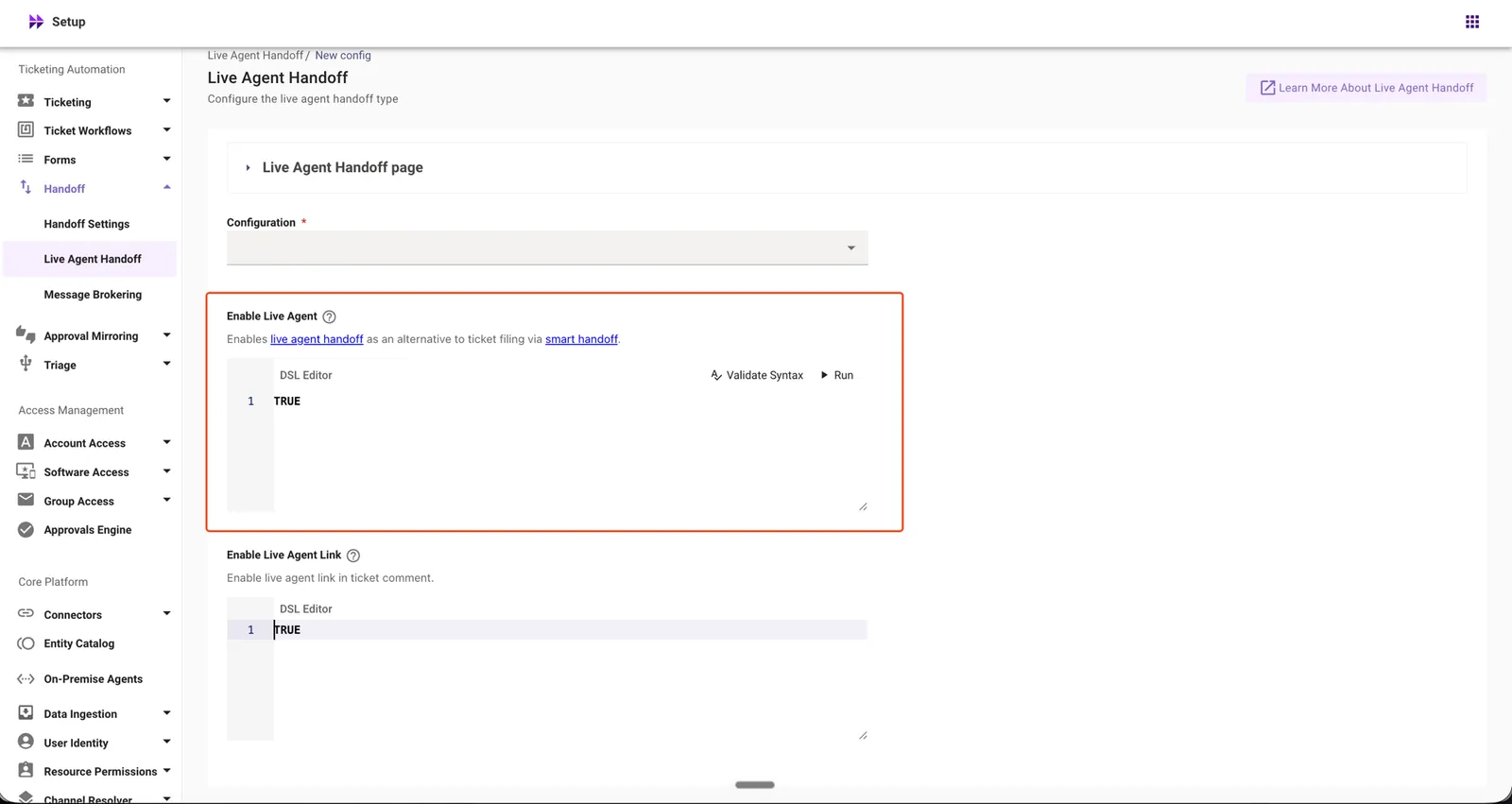This screenshot has width=1512, height=804.
Task: Run the Enable Live Agent DSL
Action: click(837, 375)
